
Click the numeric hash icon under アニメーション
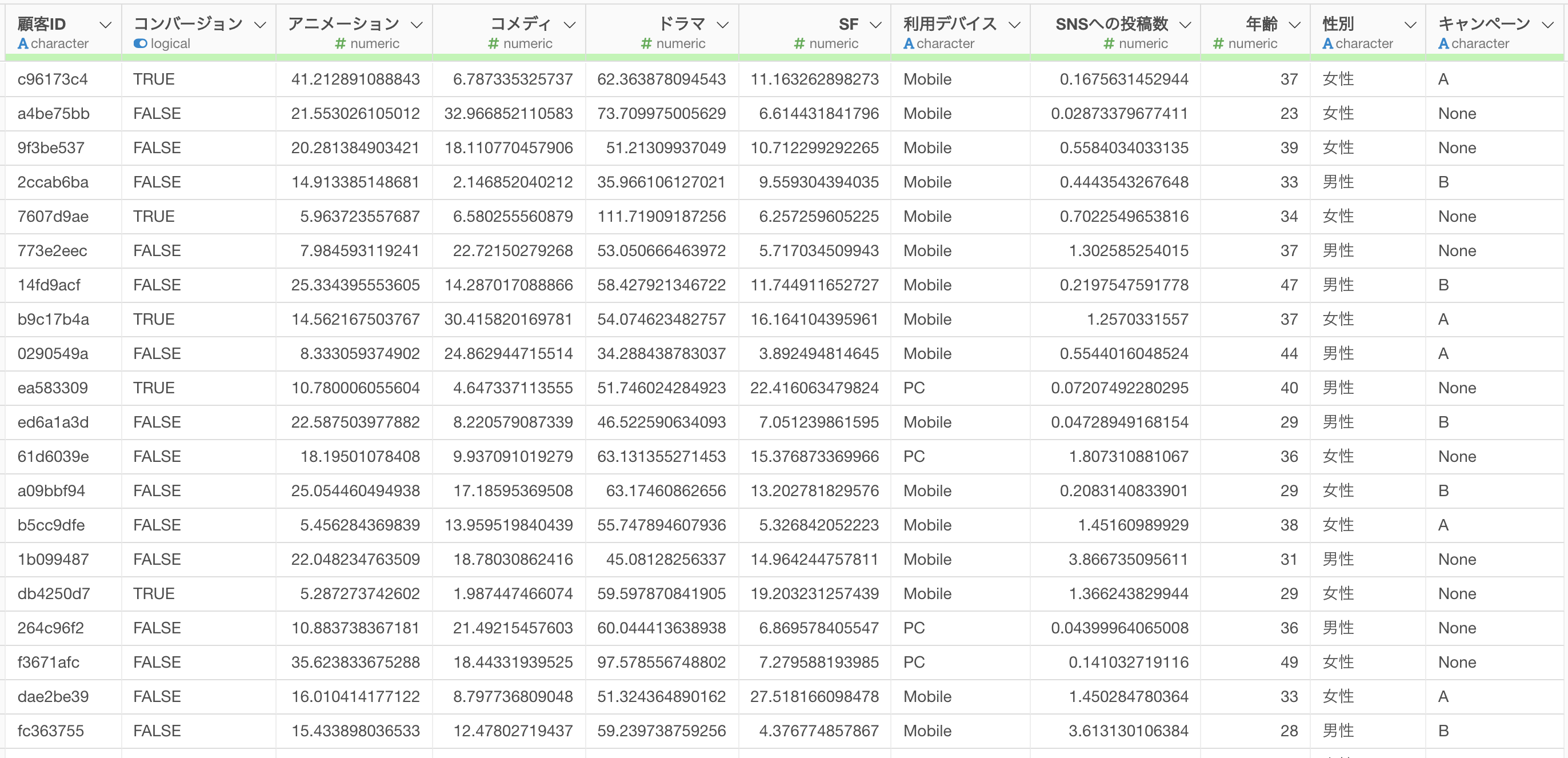coord(341,44)
